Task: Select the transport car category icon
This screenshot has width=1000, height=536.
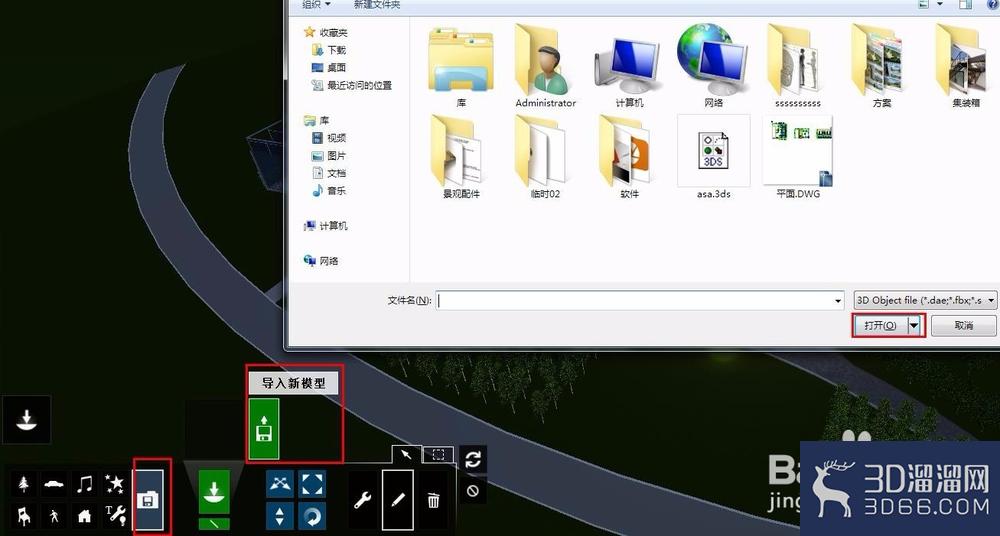Action: (54, 485)
